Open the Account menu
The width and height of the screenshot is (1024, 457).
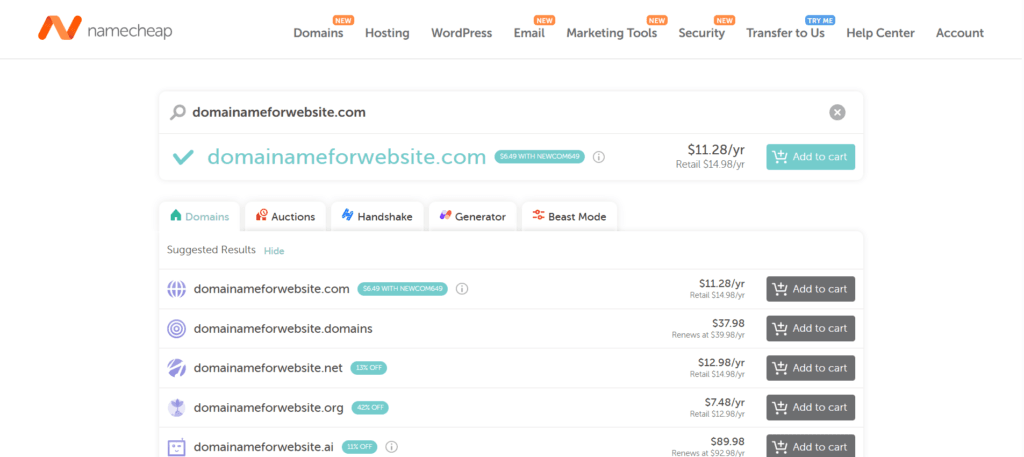(960, 33)
